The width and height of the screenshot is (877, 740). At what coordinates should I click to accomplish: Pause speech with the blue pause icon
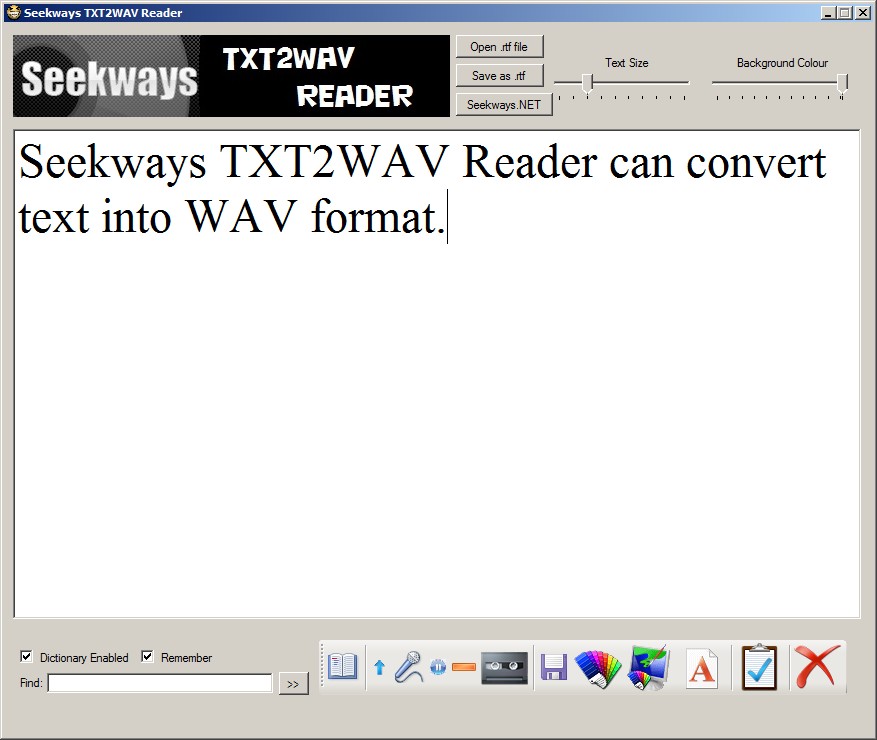point(438,667)
